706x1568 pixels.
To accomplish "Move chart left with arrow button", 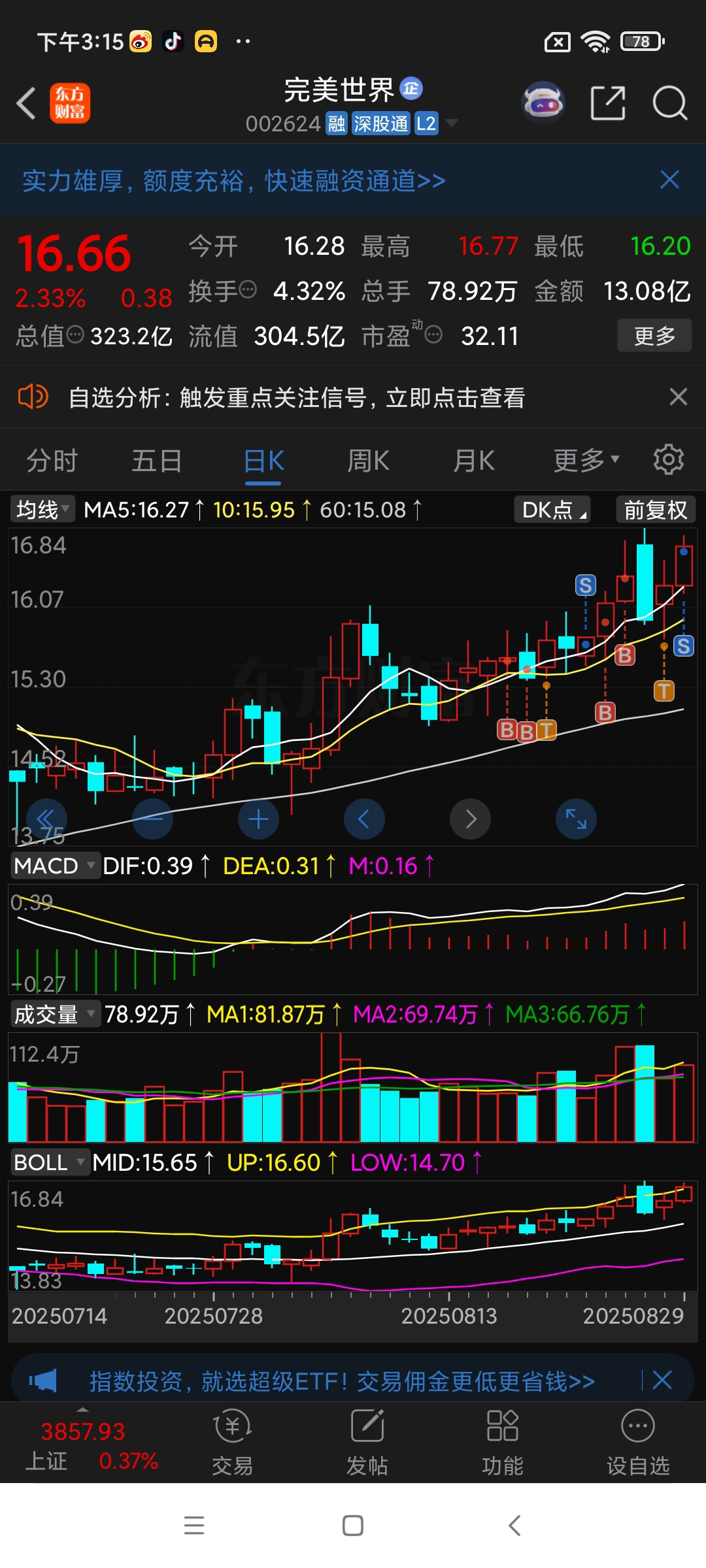I will coord(364,819).
